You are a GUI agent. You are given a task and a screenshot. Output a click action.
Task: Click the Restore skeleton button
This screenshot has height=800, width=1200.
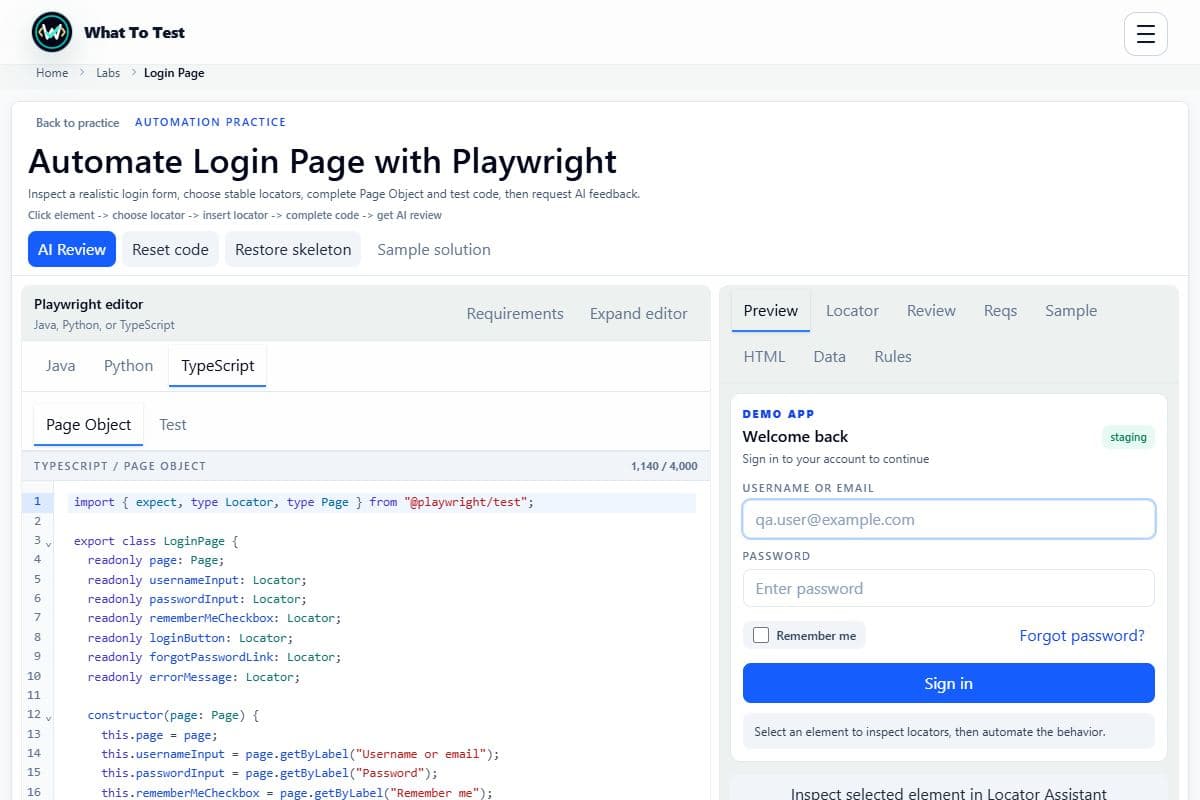[293, 250]
